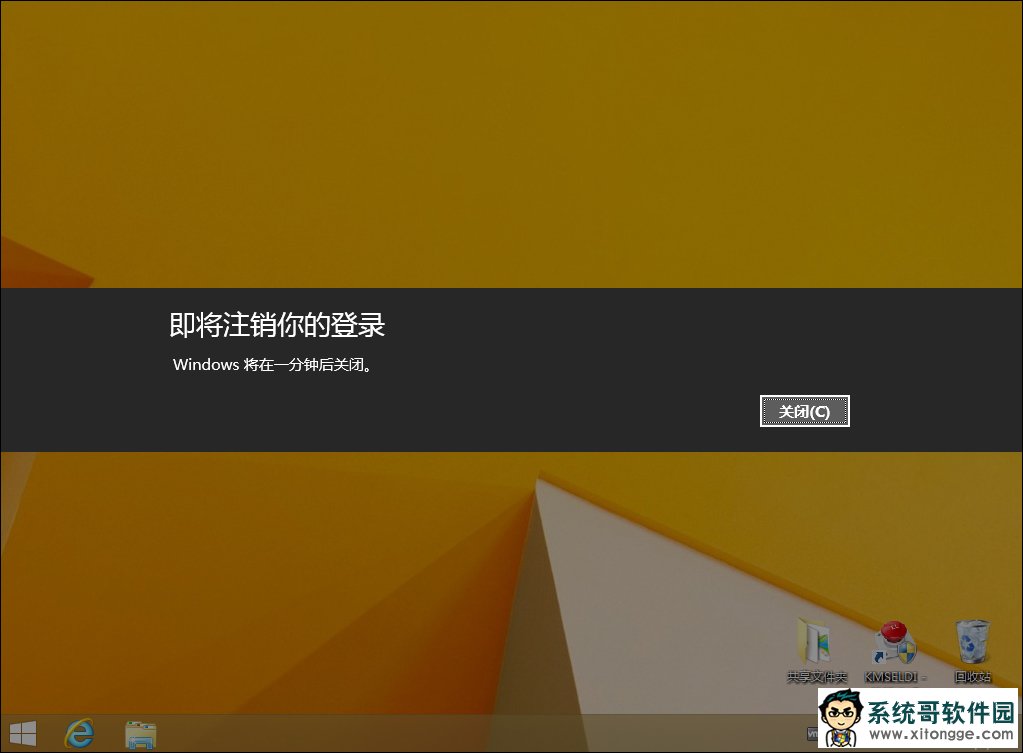Open File Explorer from the taskbar

click(140, 735)
